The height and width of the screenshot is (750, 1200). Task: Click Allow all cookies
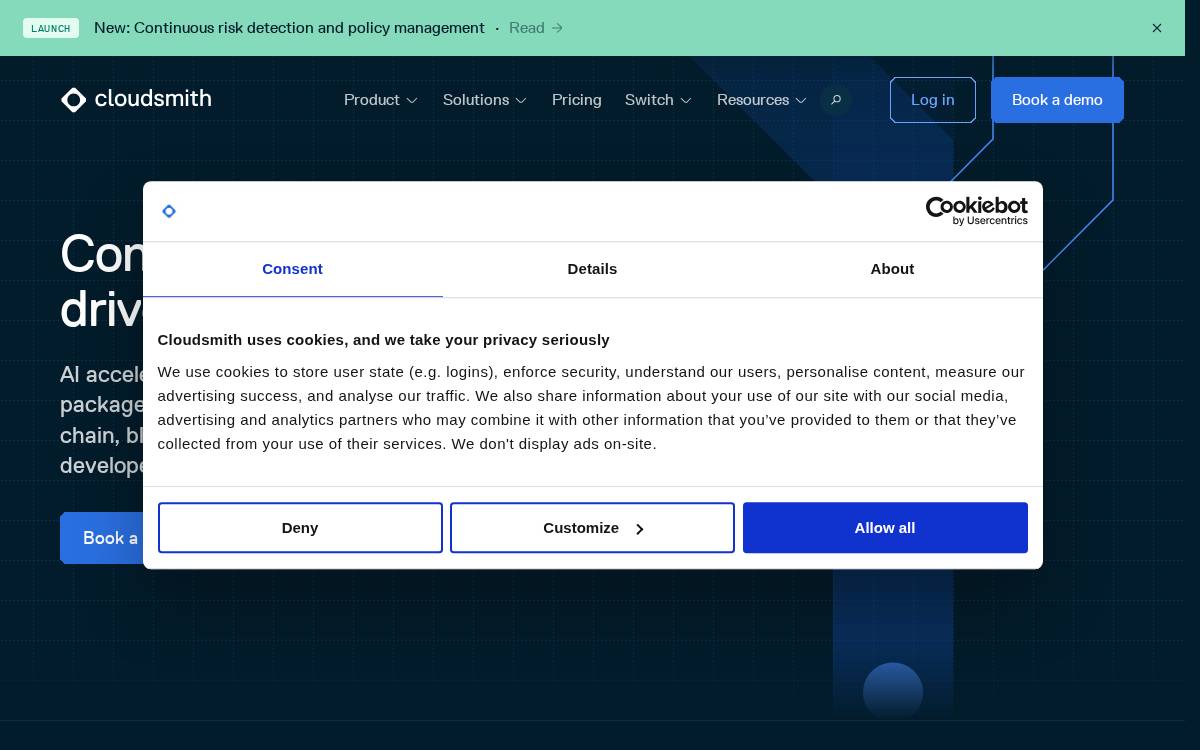[x=885, y=527]
